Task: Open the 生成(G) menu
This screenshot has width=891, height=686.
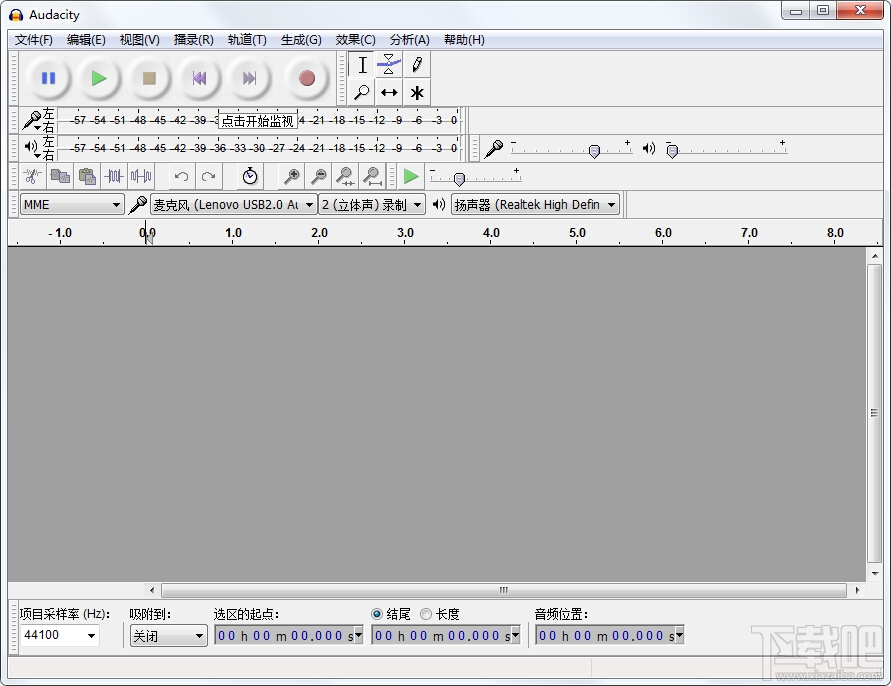Action: [x=301, y=40]
